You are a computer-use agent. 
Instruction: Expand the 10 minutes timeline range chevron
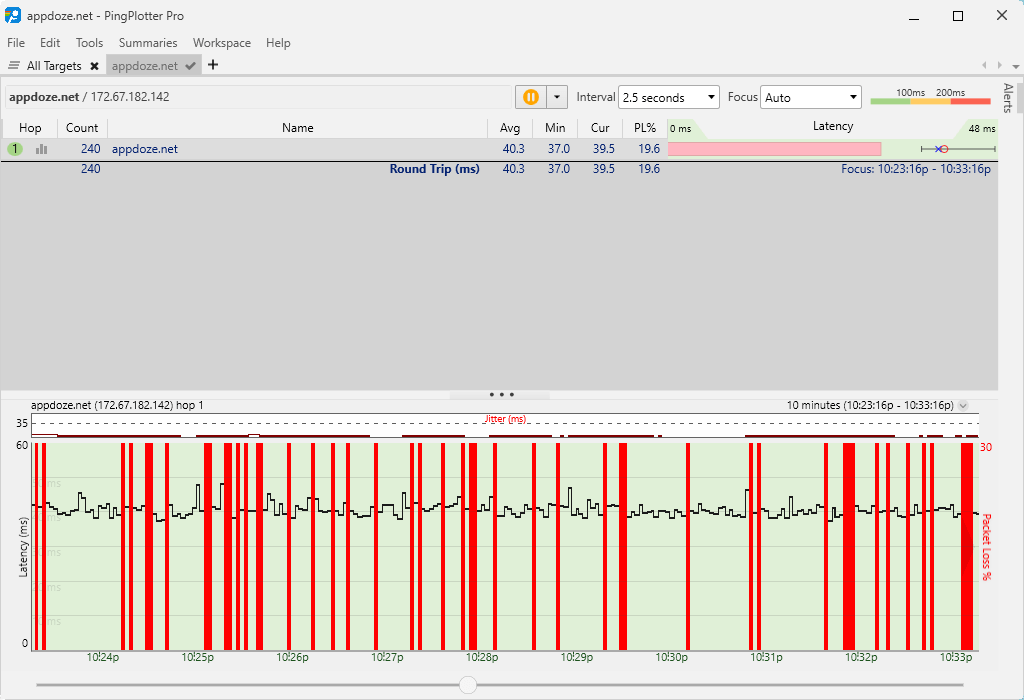(963, 405)
